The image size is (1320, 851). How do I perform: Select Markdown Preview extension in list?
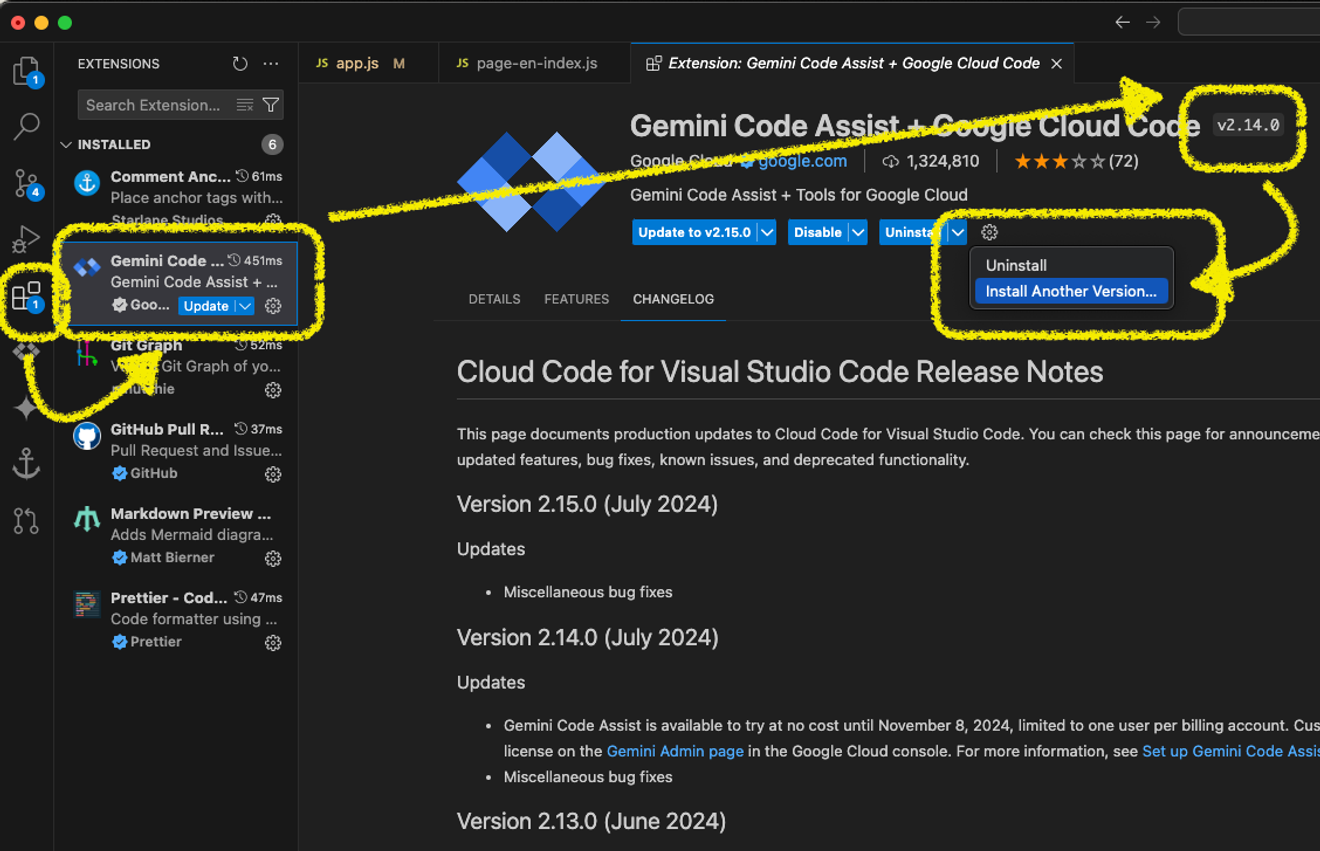pyautogui.click(x=177, y=535)
